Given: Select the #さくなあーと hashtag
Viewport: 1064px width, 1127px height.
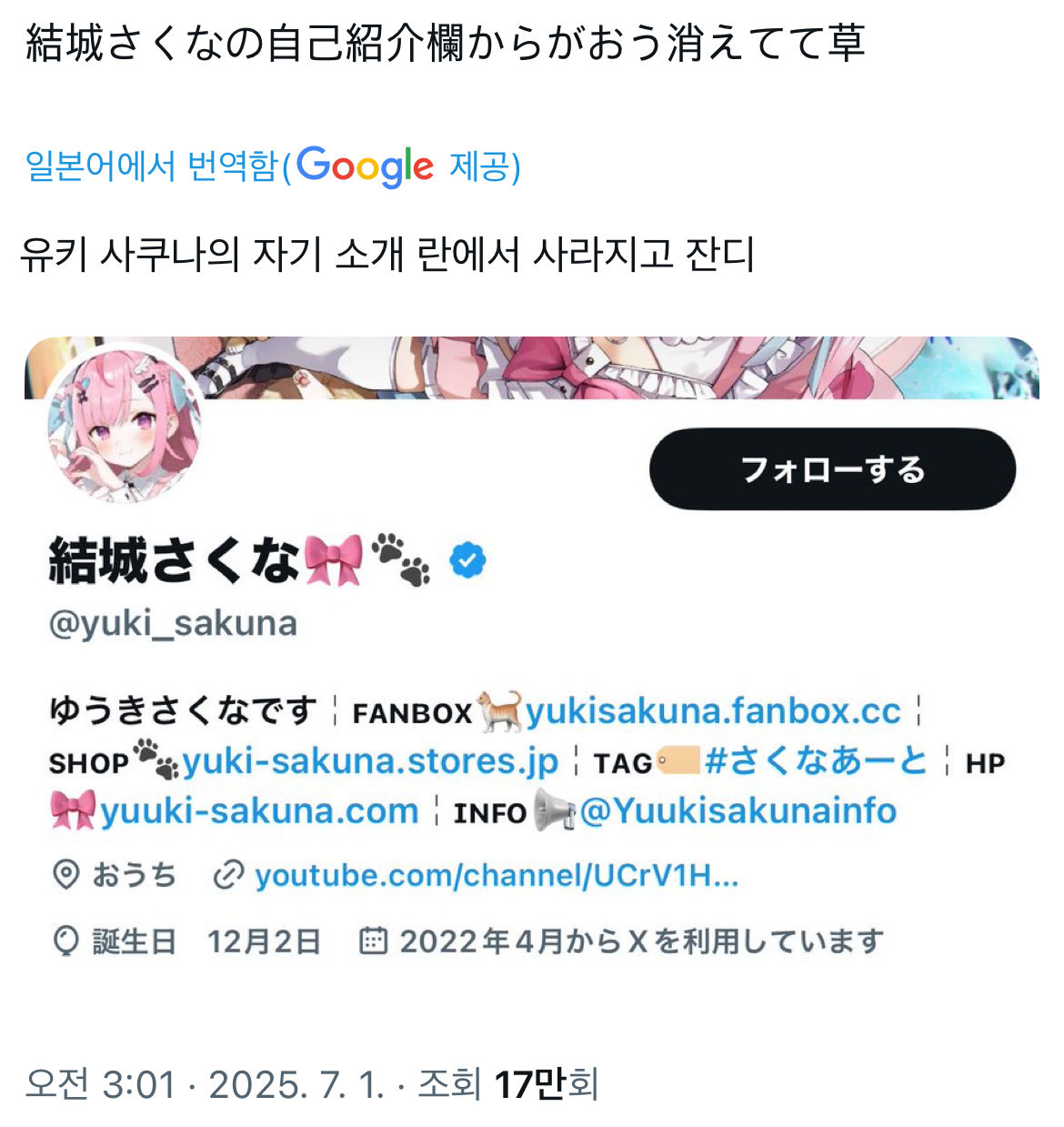Looking at the screenshot, I should 816,760.
